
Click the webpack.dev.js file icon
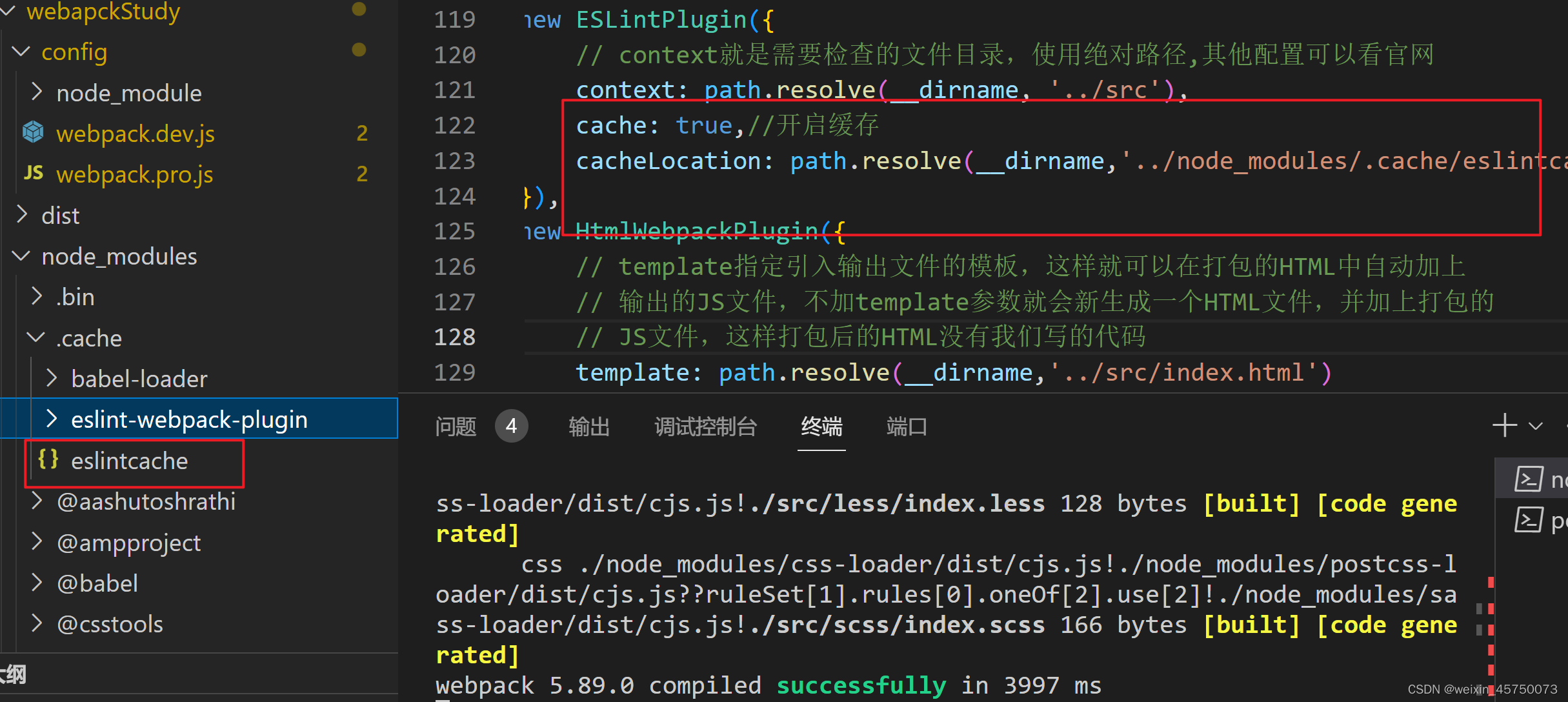[x=33, y=132]
